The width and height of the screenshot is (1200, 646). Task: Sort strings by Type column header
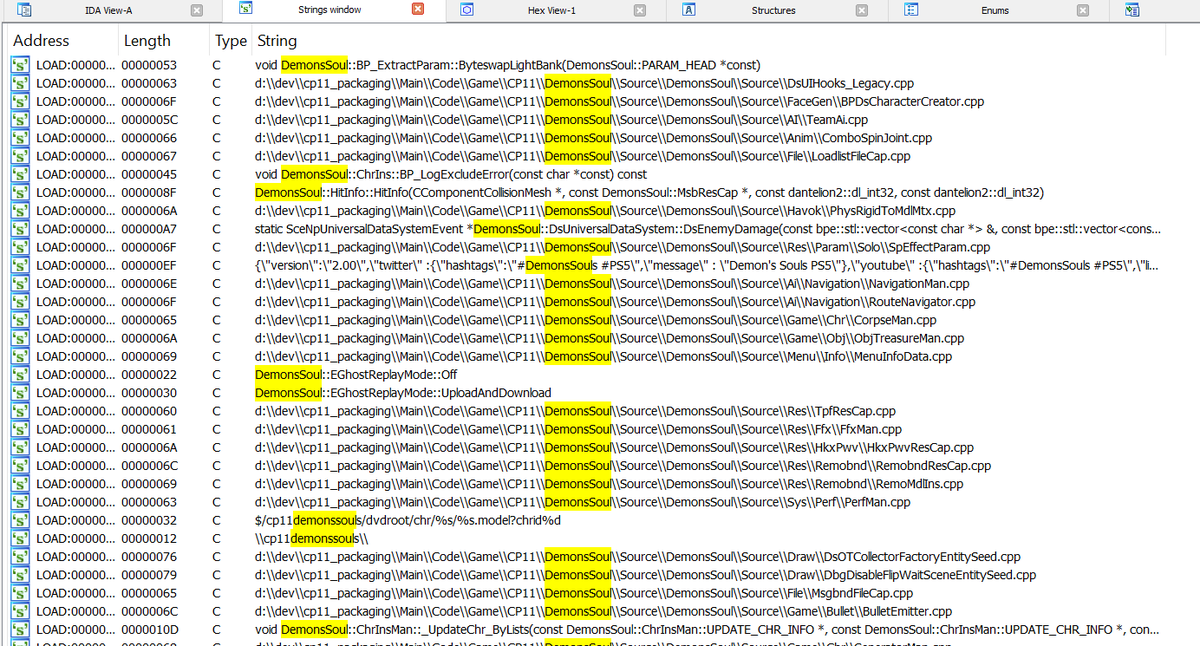231,41
